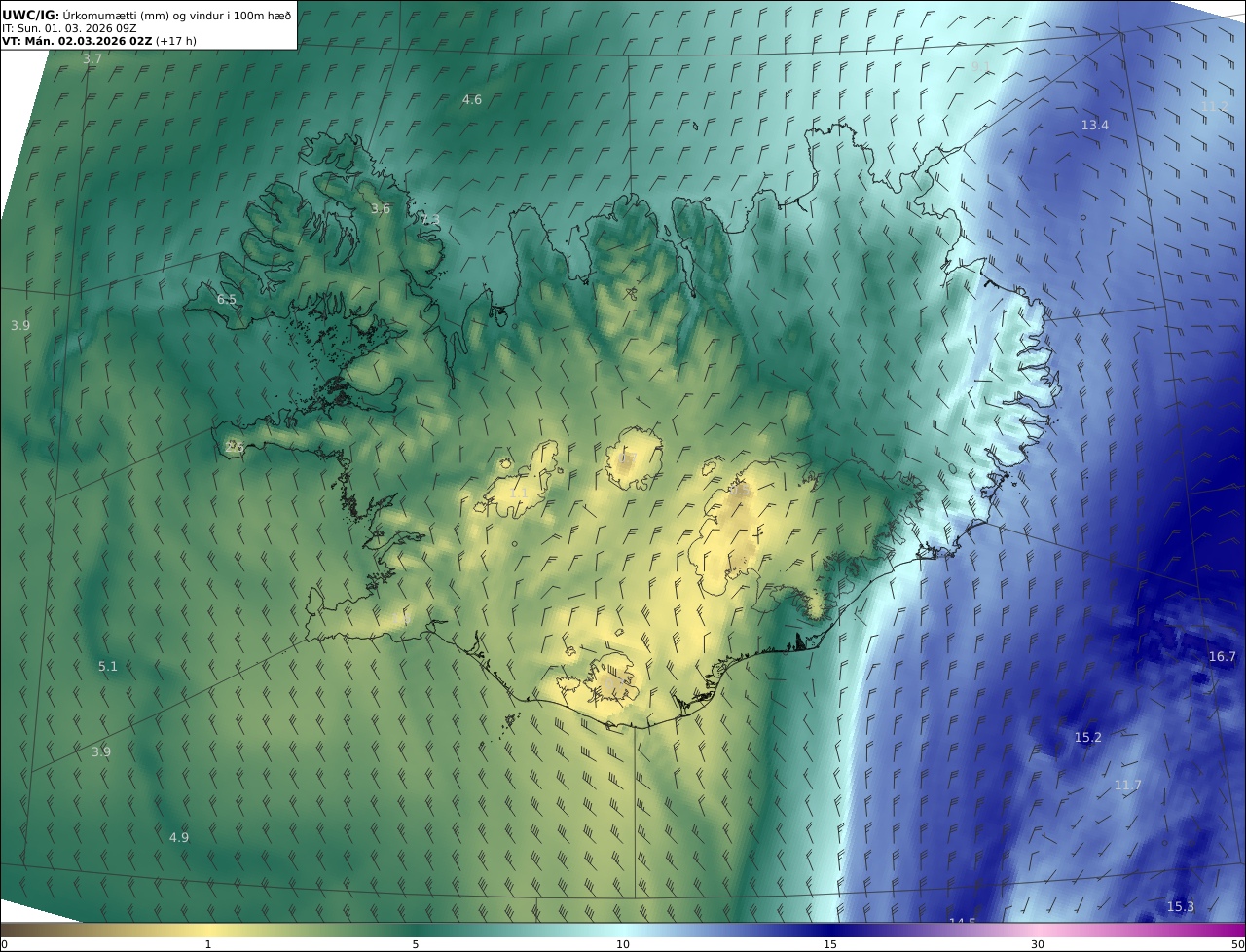Image resolution: width=1246 pixels, height=952 pixels.
Task: Click the magenta end of the color scale
Action: (1222, 930)
